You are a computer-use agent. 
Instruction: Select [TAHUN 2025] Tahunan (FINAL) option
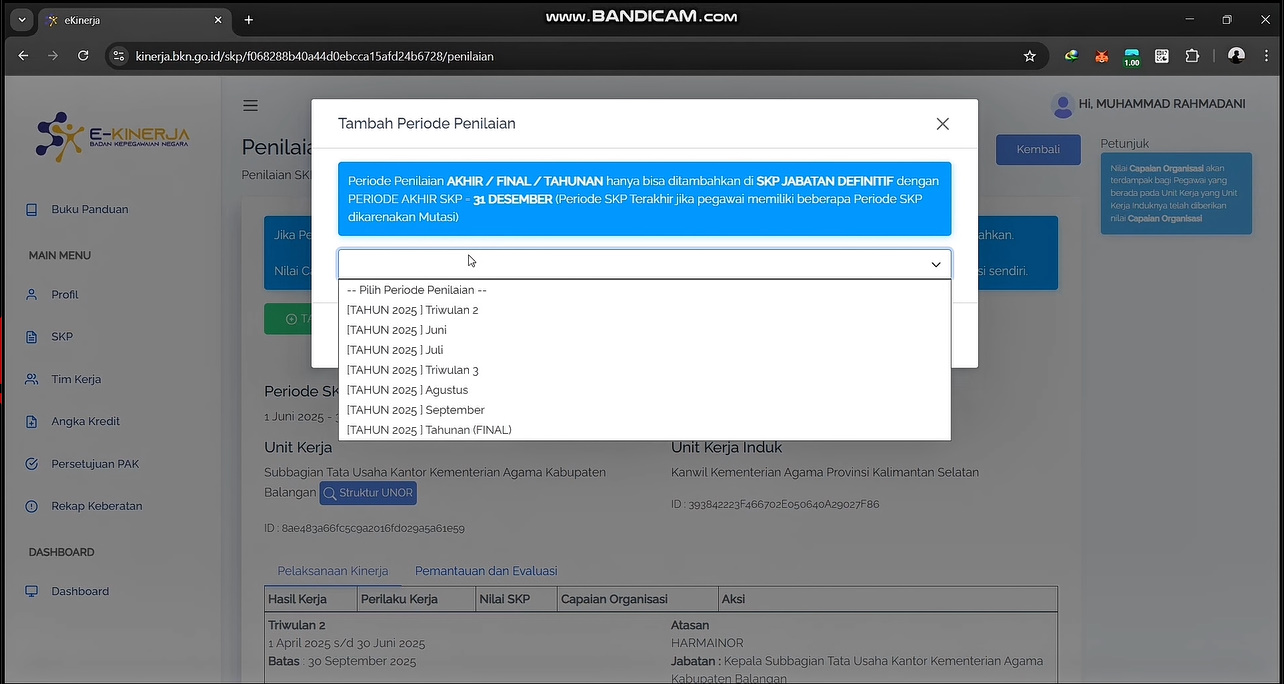(x=428, y=430)
